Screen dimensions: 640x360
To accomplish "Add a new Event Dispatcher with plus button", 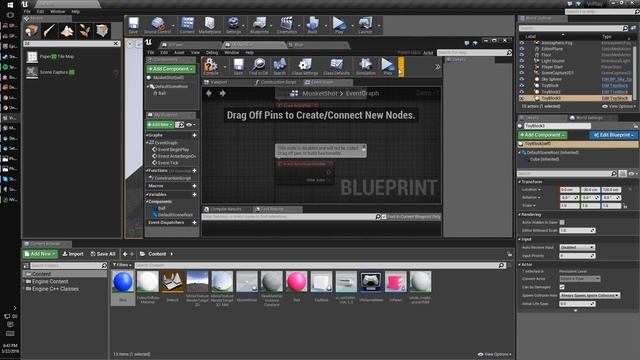I will click(x=194, y=222).
